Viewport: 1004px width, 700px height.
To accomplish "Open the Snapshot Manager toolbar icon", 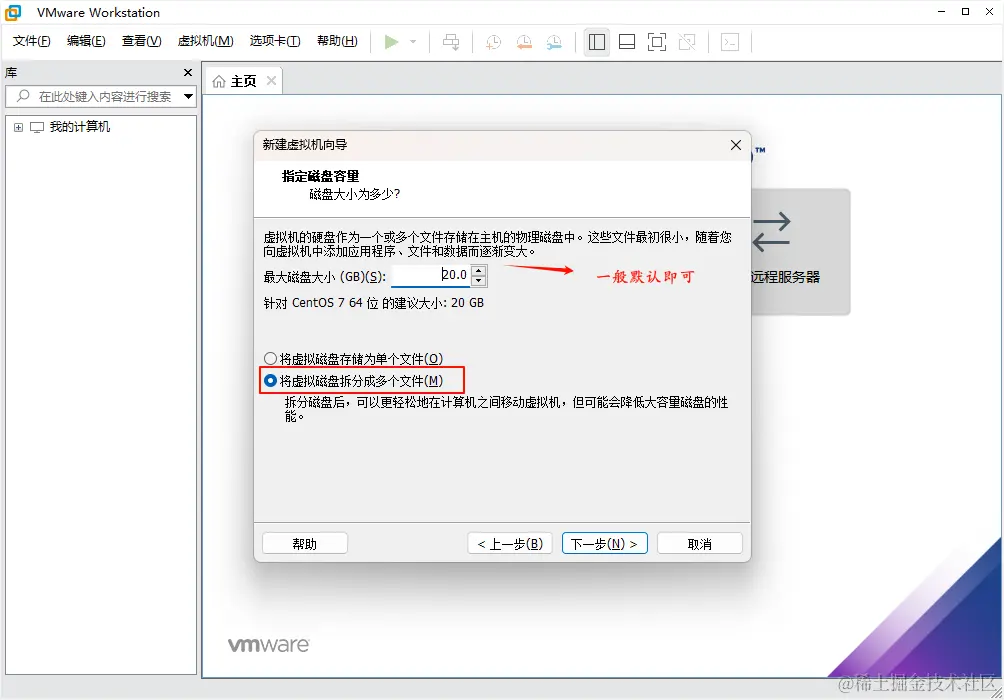I will (x=555, y=42).
